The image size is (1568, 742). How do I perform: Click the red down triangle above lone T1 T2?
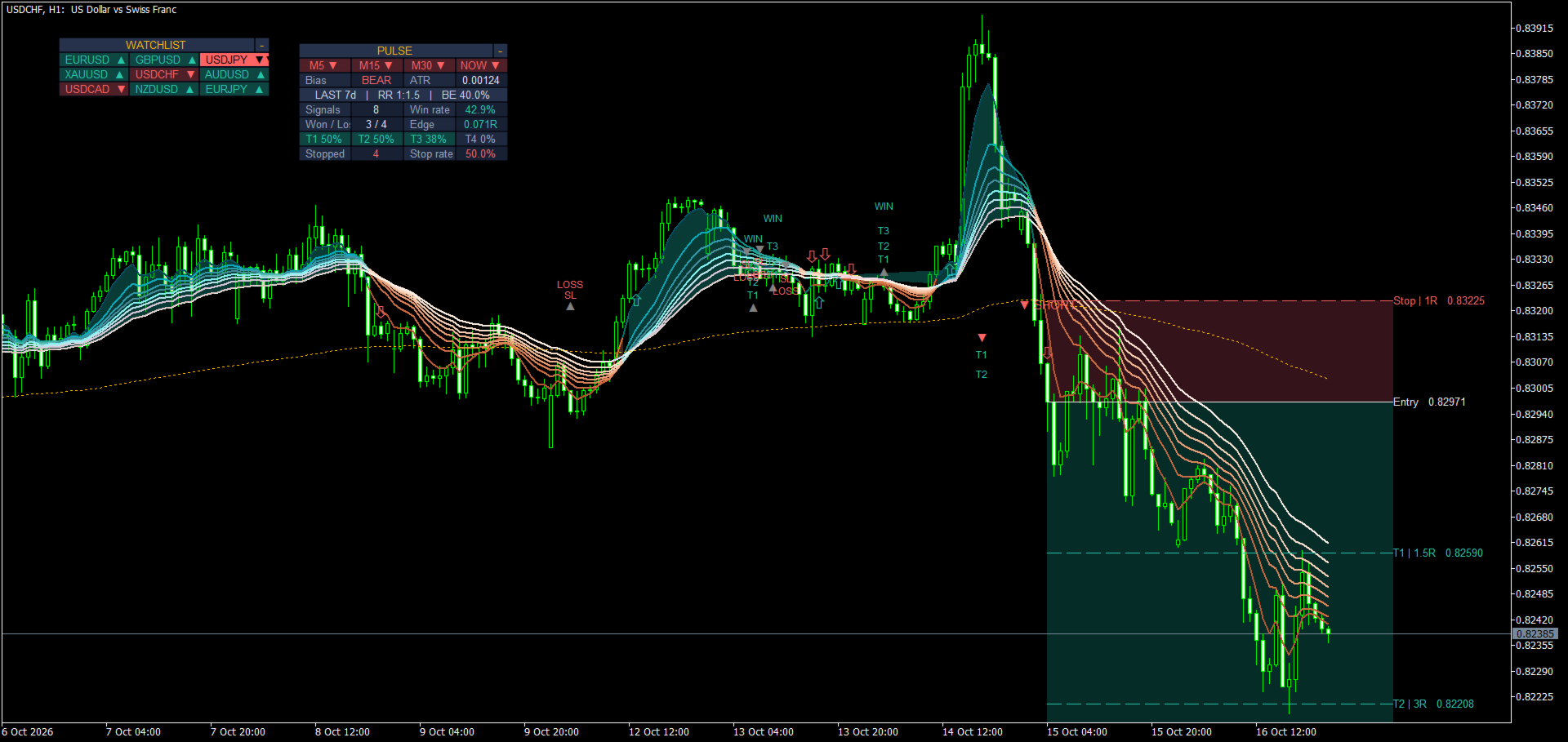(982, 338)
